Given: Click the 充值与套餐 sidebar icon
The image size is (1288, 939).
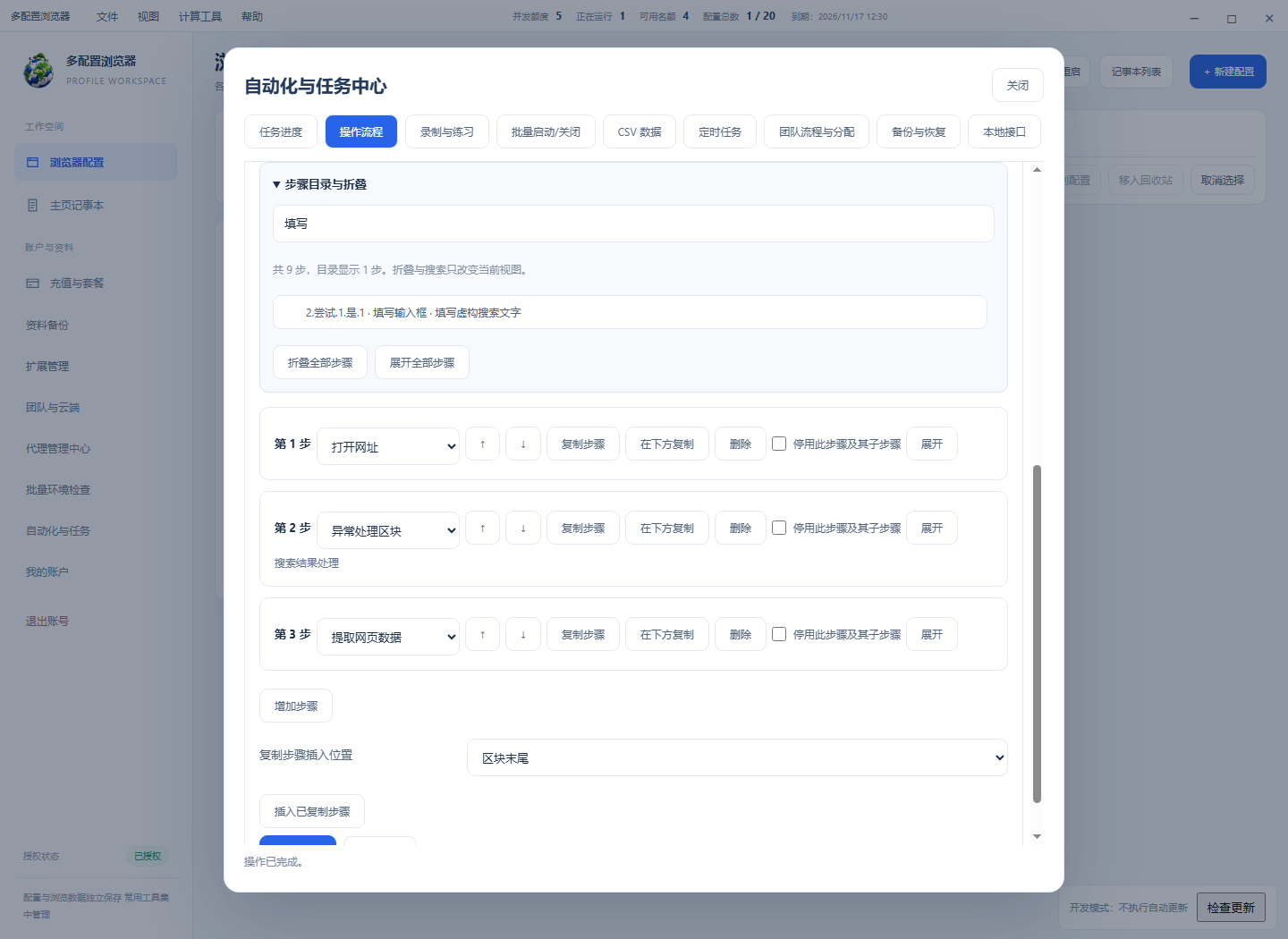Looking at the screenshot, I should point(33,283).
